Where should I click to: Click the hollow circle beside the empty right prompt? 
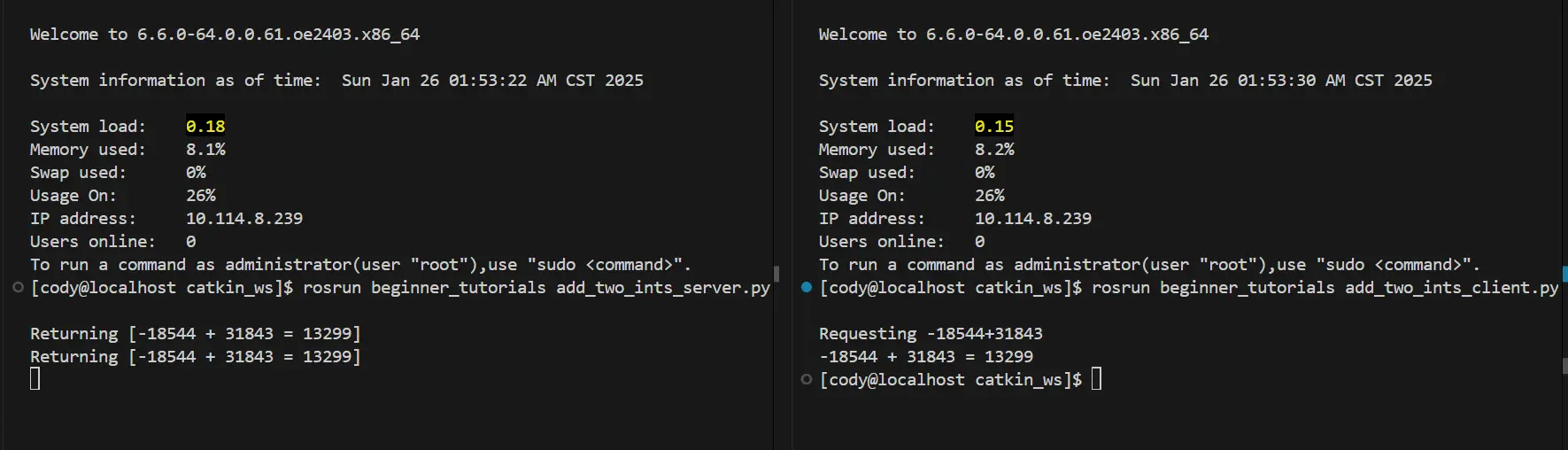point(806,379)
